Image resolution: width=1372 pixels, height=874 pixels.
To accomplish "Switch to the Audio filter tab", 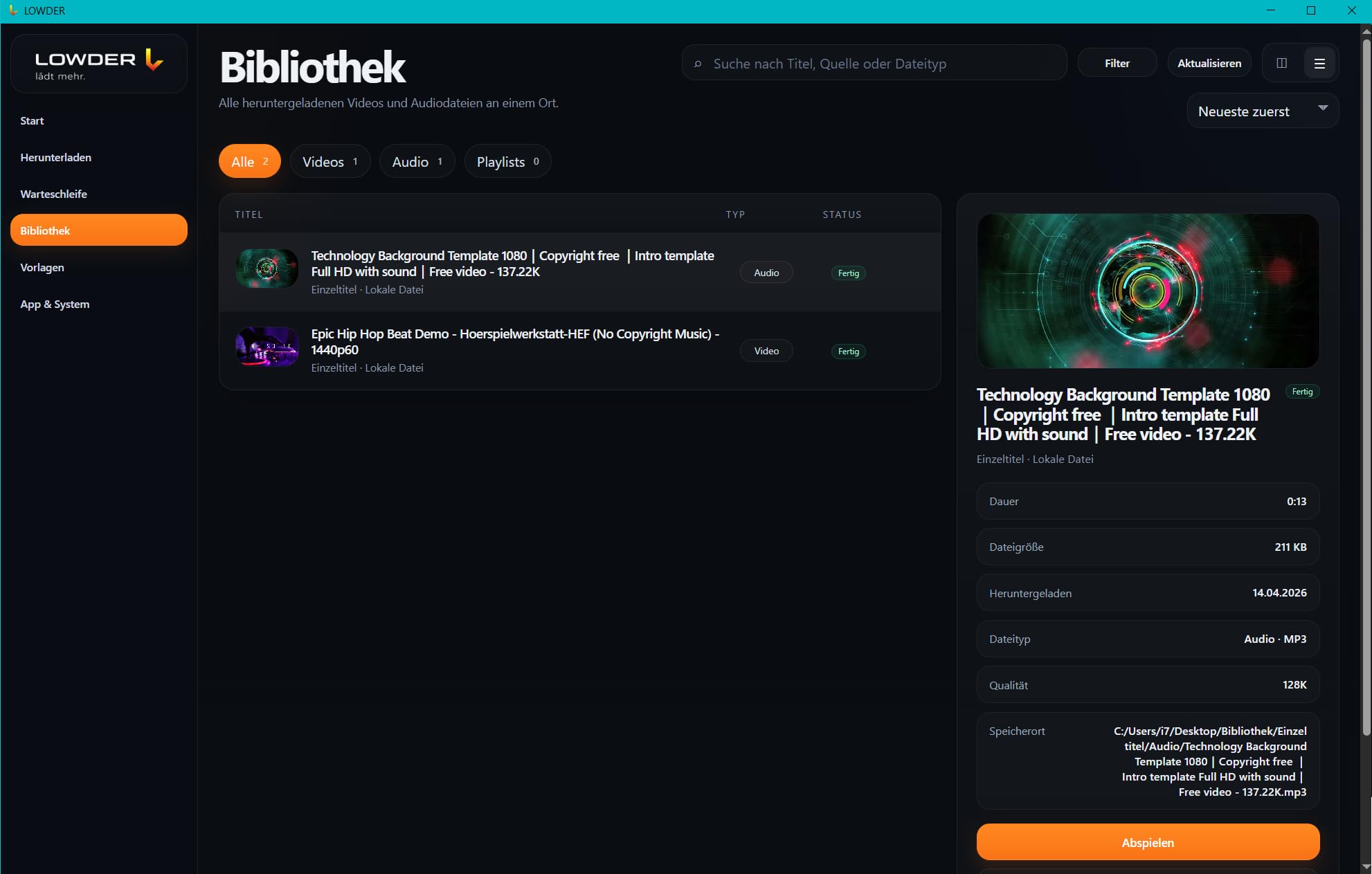I will pos(417,161).
